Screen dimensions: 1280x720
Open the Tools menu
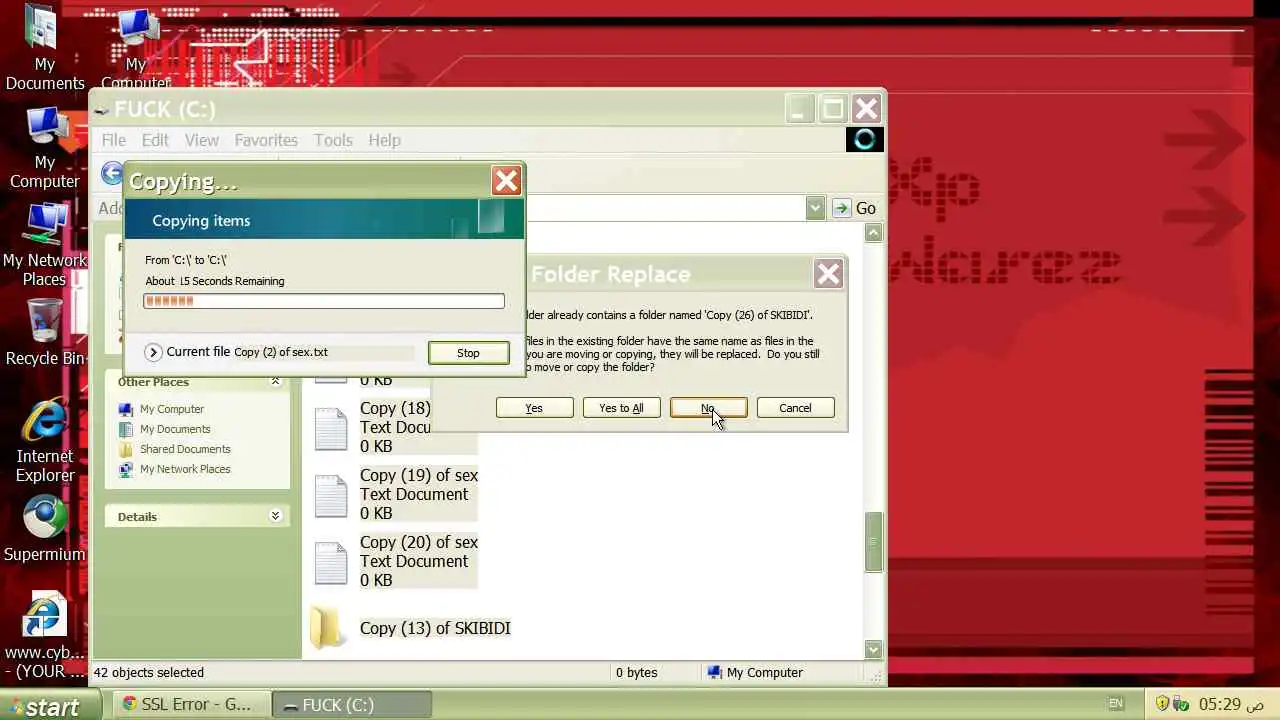coord(333,140)
